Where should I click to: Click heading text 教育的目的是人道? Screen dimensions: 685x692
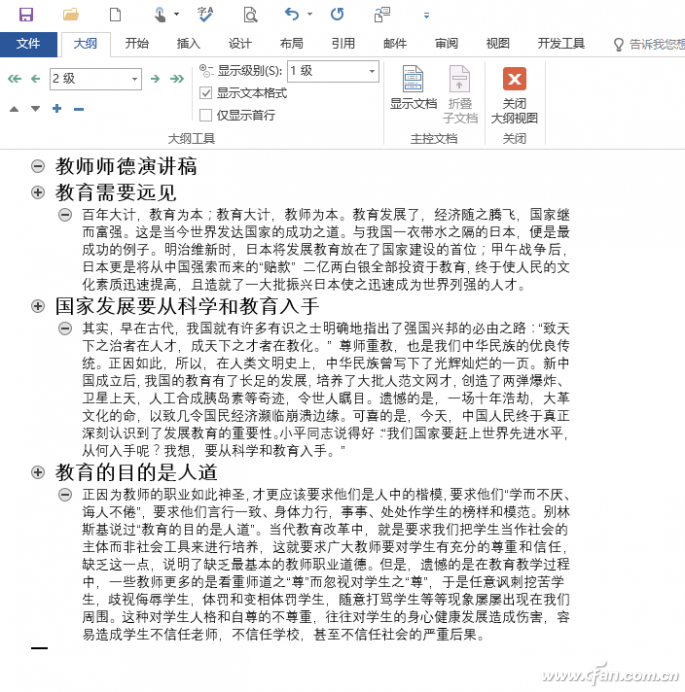tap(136, 472)
